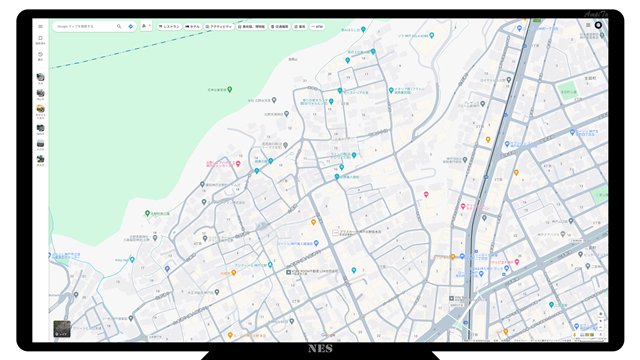Open the Recents history icon
The width and height of the screenshot is (640, 360).
click(40, 55)
